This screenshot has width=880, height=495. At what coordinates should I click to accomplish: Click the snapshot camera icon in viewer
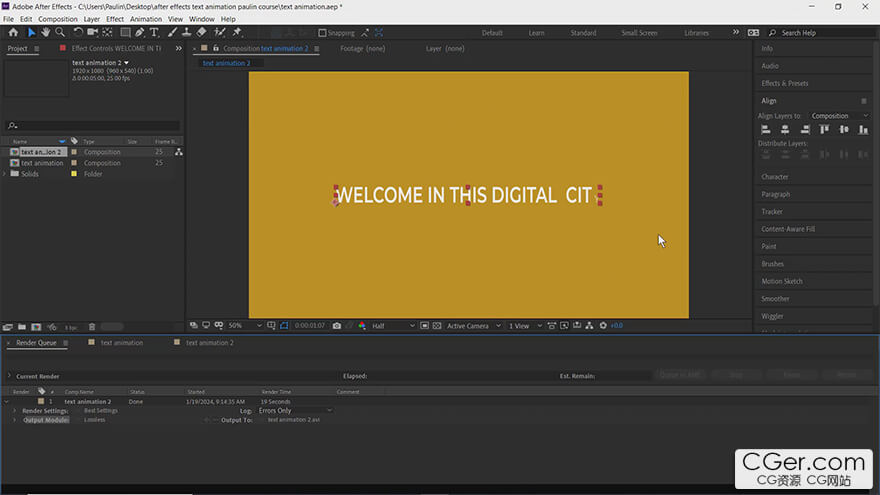click(x=337, y=326)
